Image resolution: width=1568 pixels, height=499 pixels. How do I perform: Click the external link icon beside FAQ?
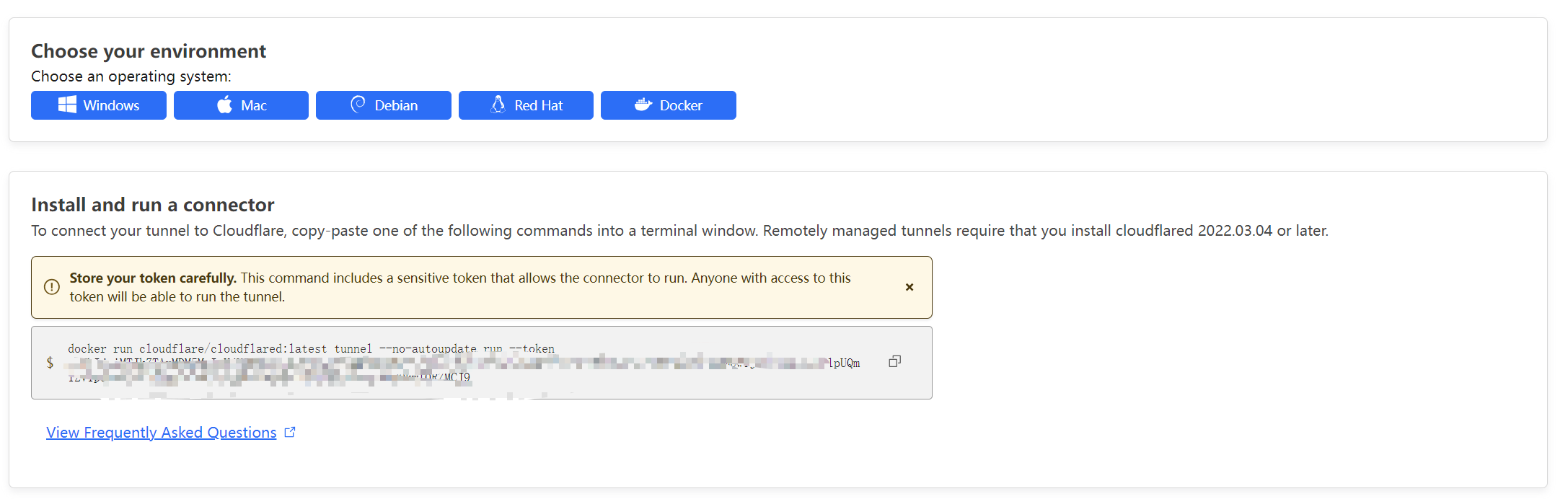coord(290,432)
